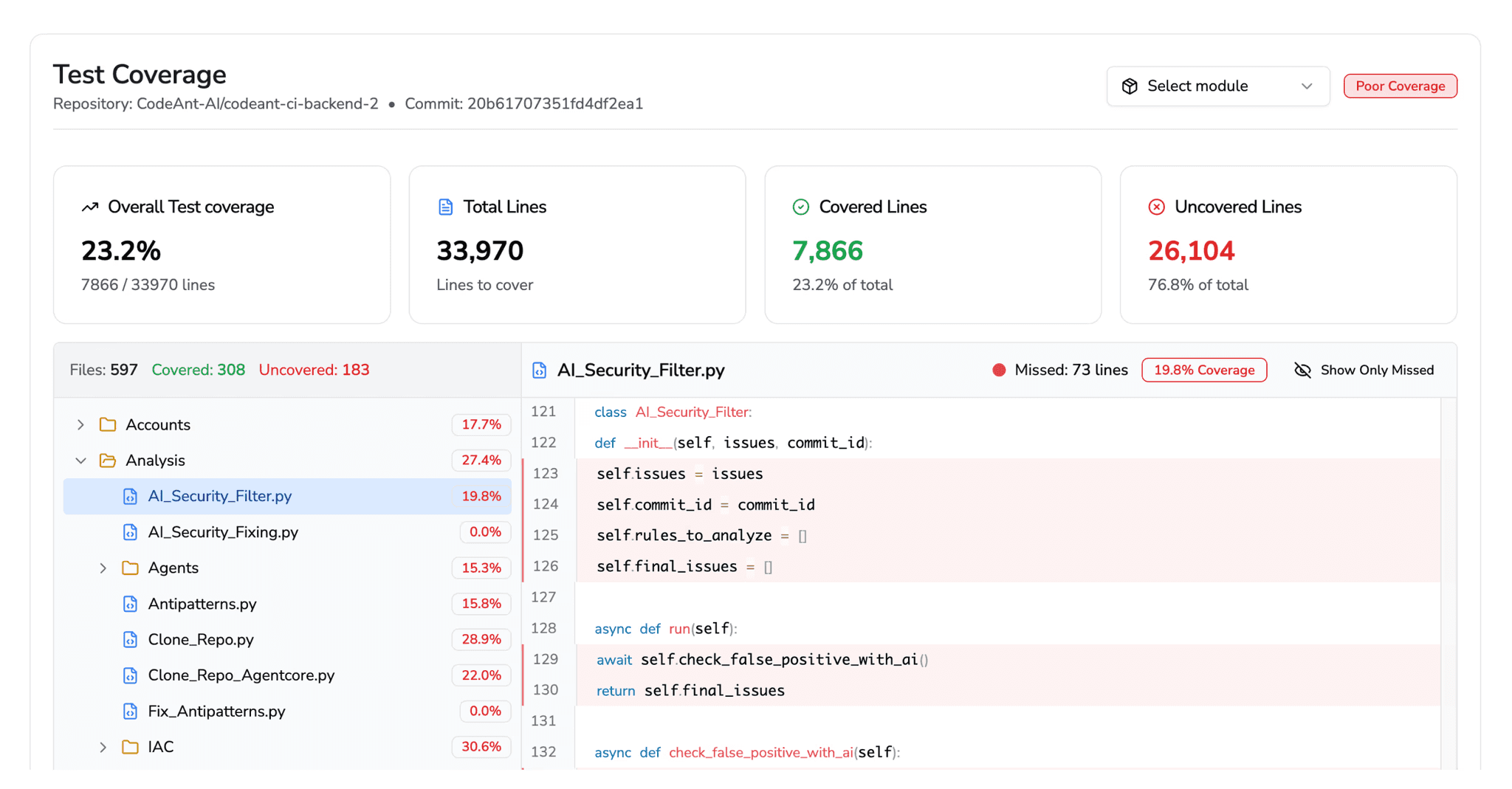Screen dimensions: 1512x789
Task: Expand the Accounts folder chevron
Action: [80, 424]
